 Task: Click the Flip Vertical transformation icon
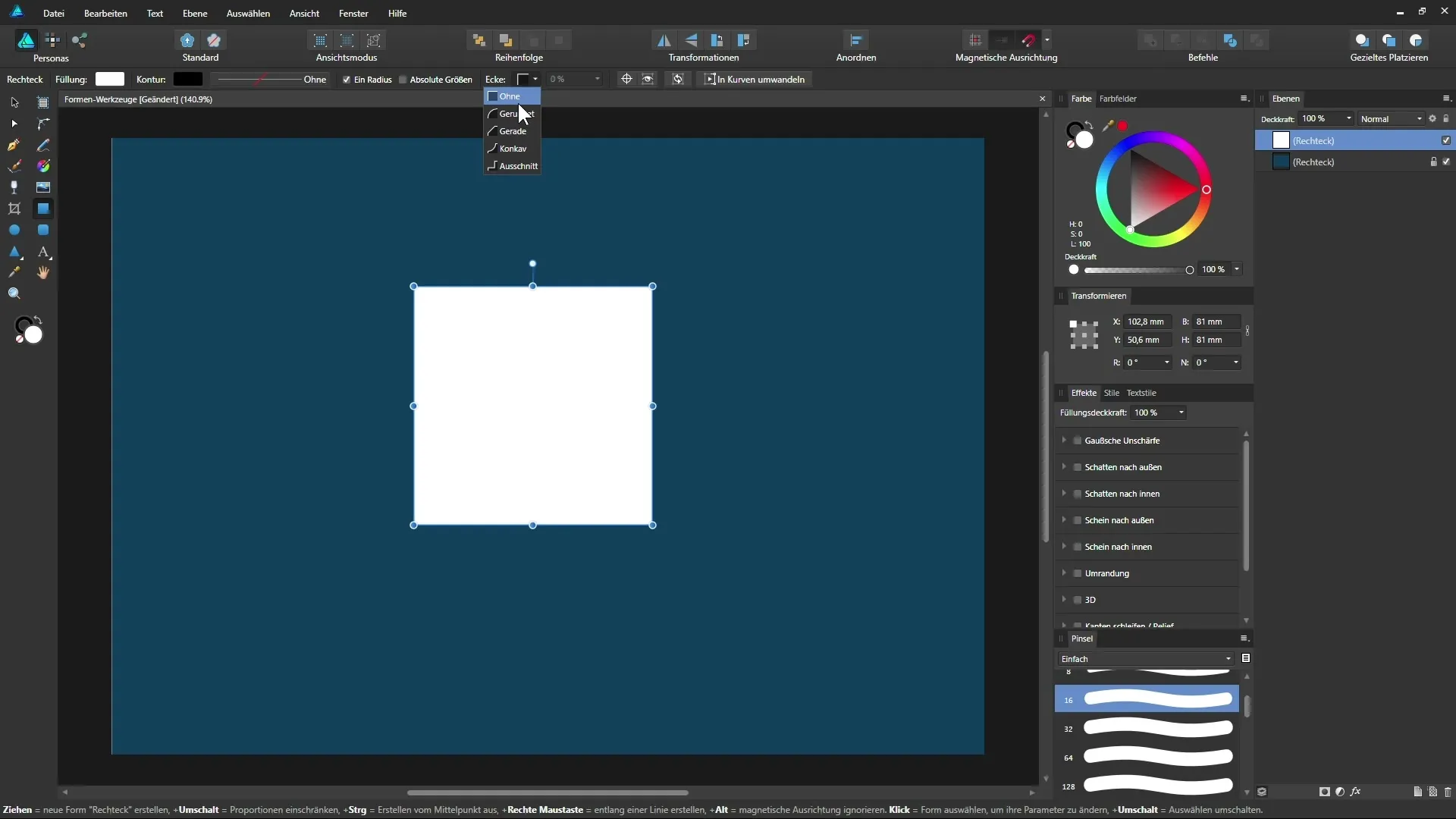tap(691, 40)
